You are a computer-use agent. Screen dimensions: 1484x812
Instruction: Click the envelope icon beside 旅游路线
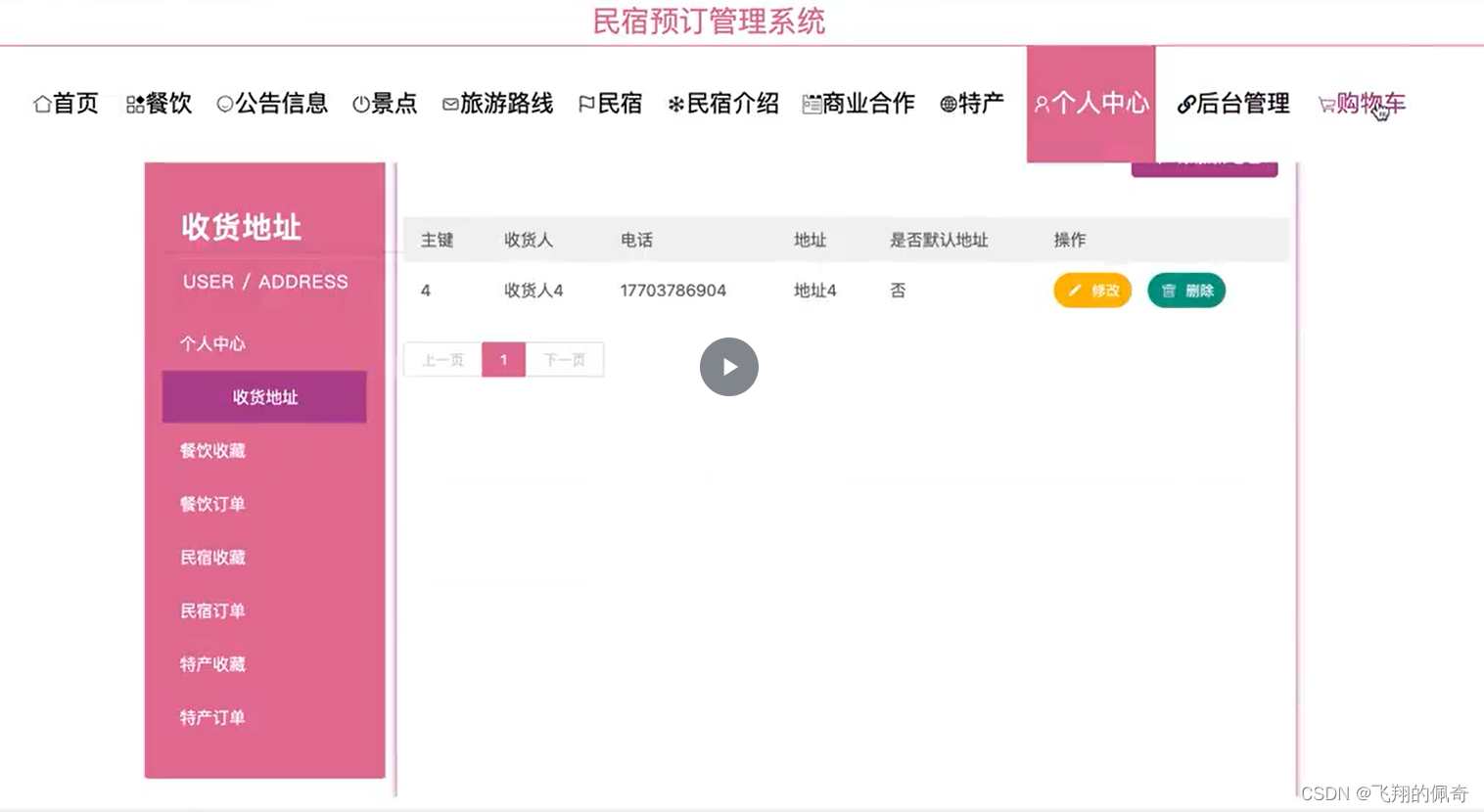tap(450, 104)
